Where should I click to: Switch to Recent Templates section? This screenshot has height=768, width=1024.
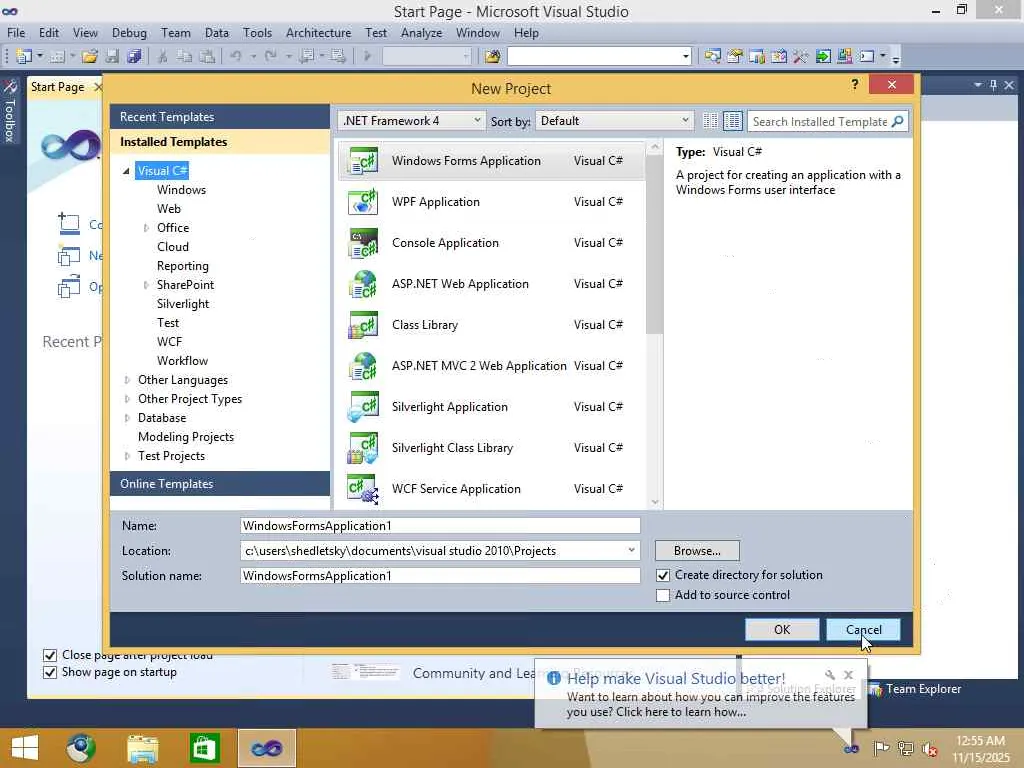(220, 117)
